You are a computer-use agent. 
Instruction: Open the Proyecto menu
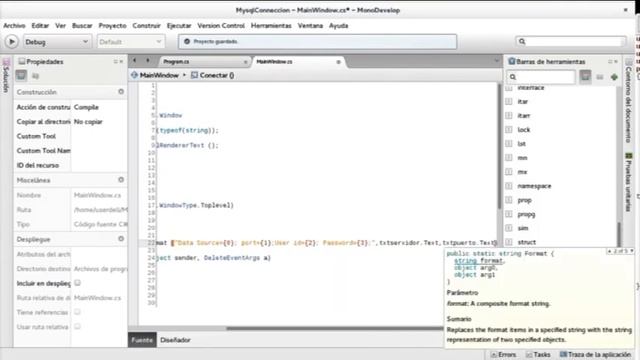(112, 25)
